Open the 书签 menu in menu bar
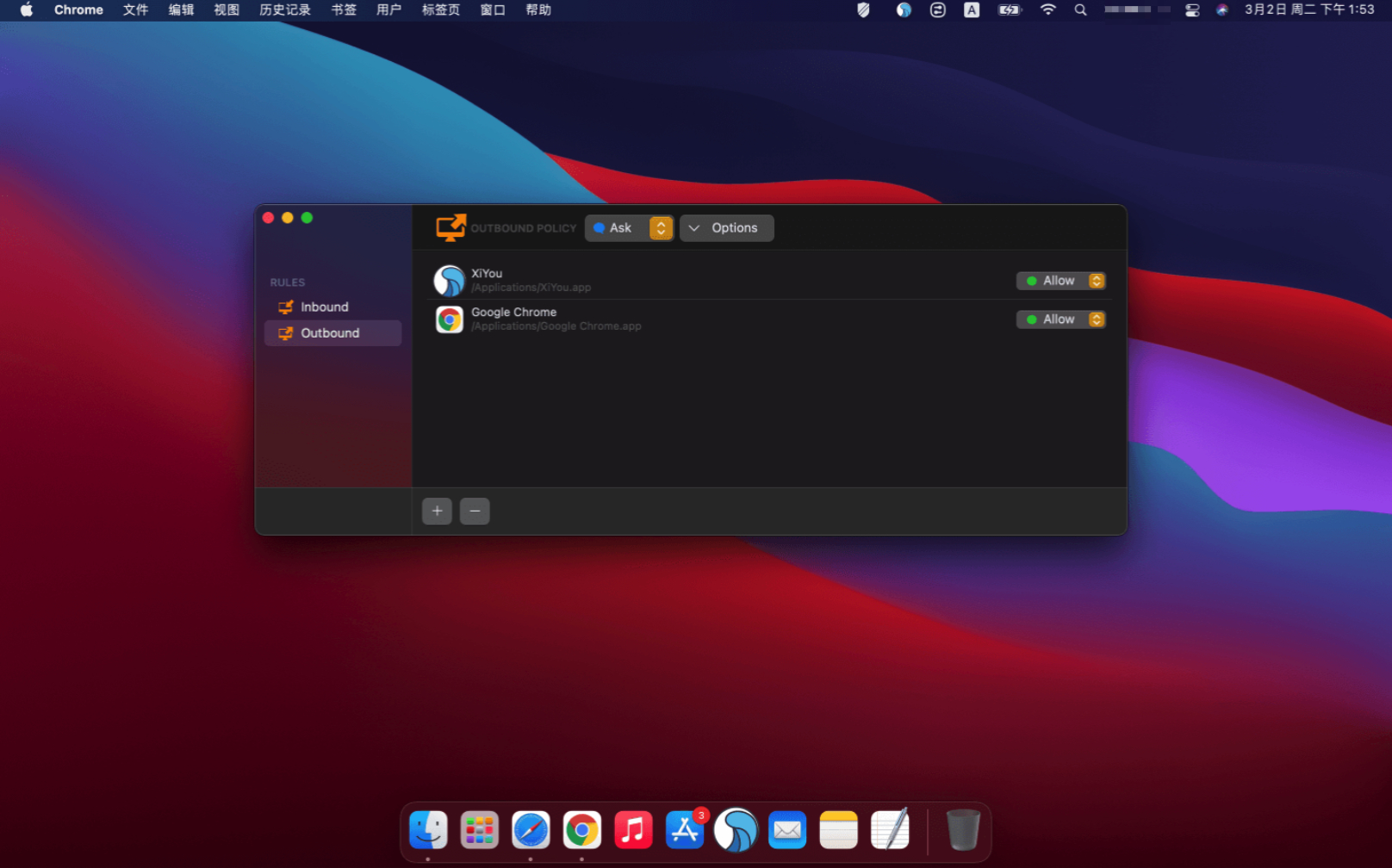This screenshot has width=1392, height=868. [344, 10]
